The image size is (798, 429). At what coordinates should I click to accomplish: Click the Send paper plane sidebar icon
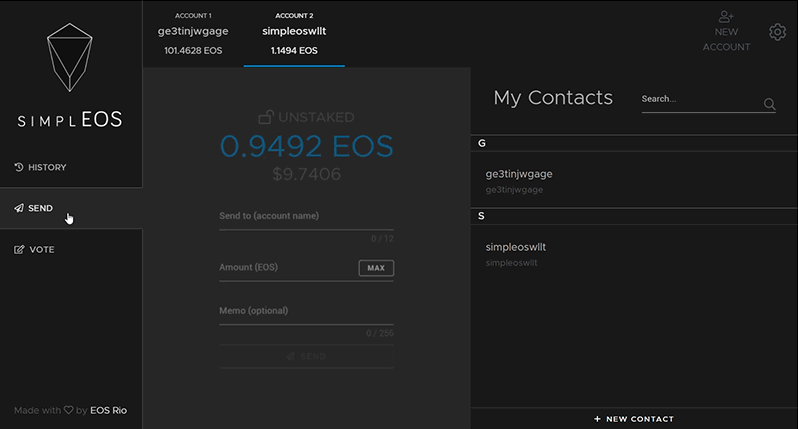point(19,208)
